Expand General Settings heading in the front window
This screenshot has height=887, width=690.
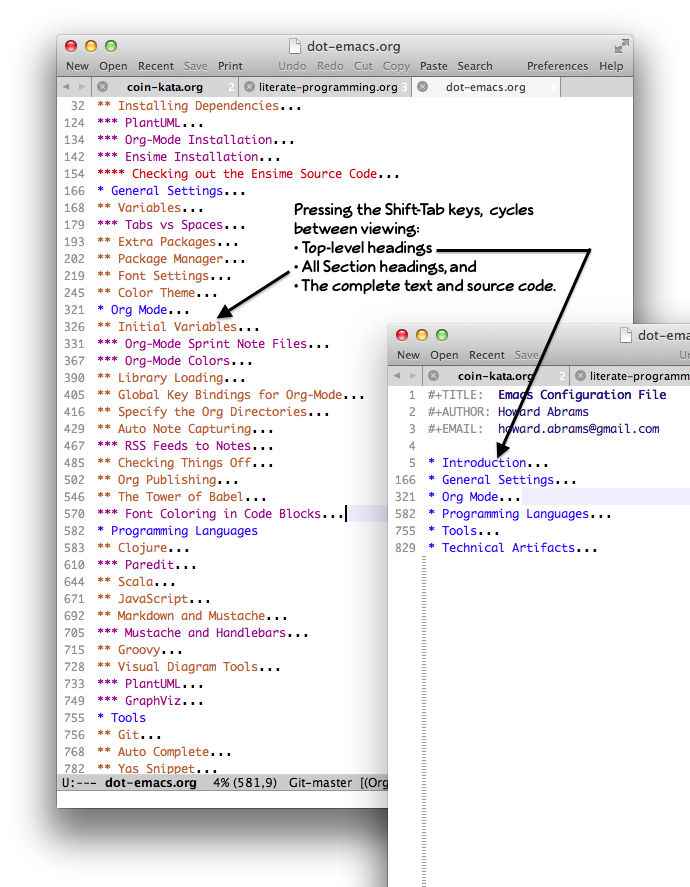pos(502,480)
